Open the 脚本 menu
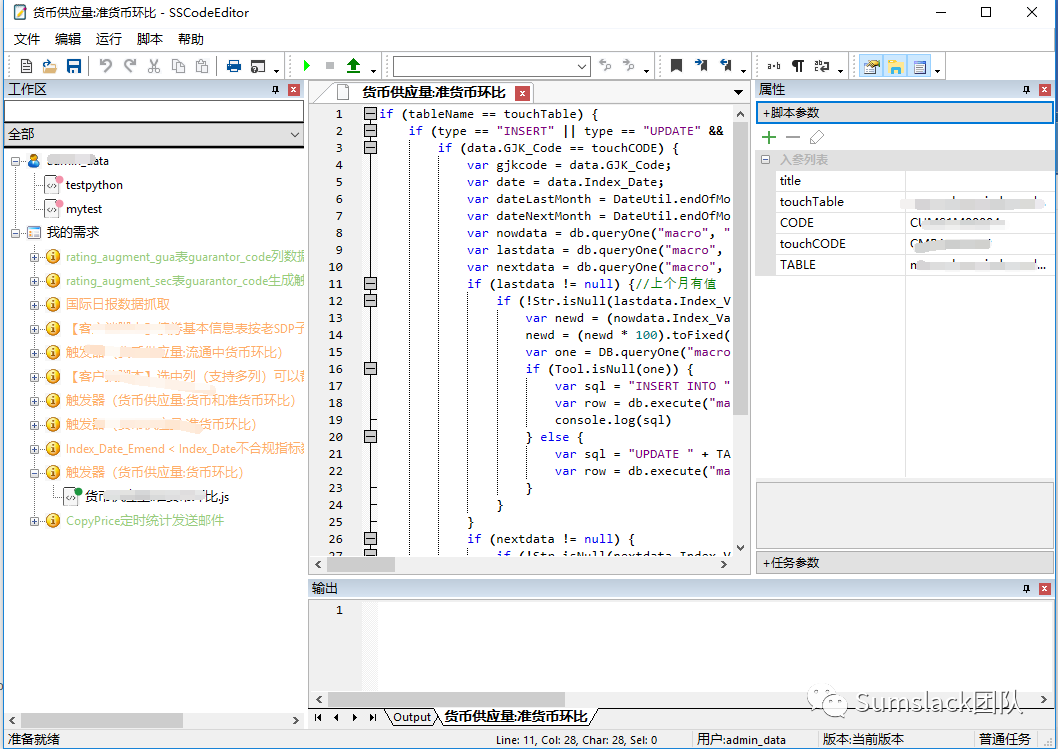 (149, 39)
